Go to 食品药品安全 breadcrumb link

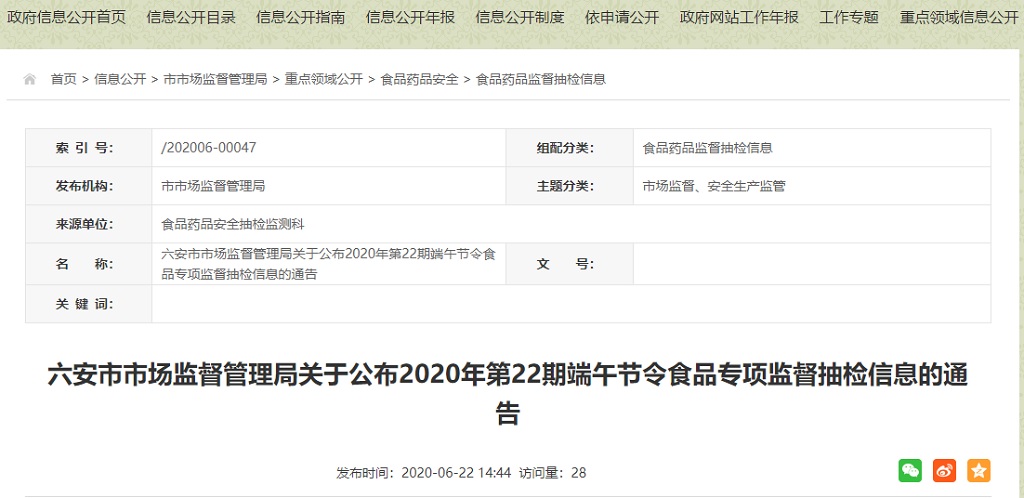pos(419,80)
